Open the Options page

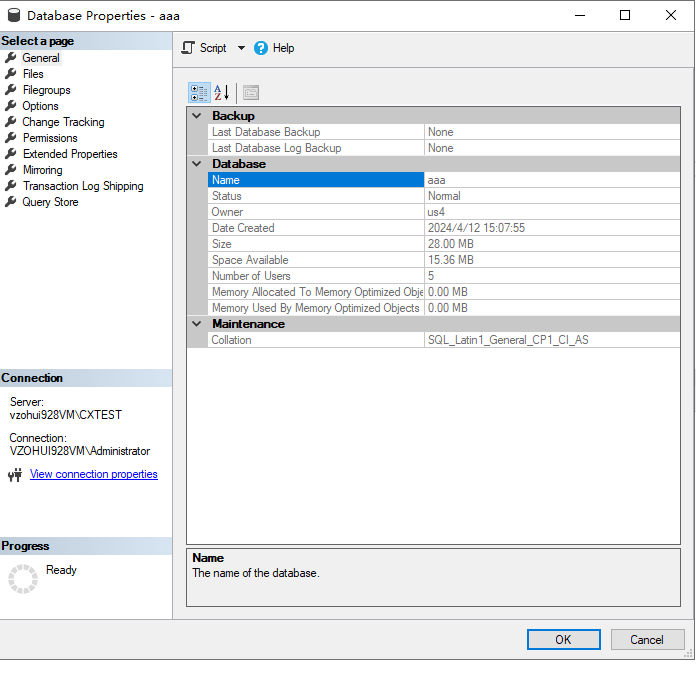[x=40, y=106]
